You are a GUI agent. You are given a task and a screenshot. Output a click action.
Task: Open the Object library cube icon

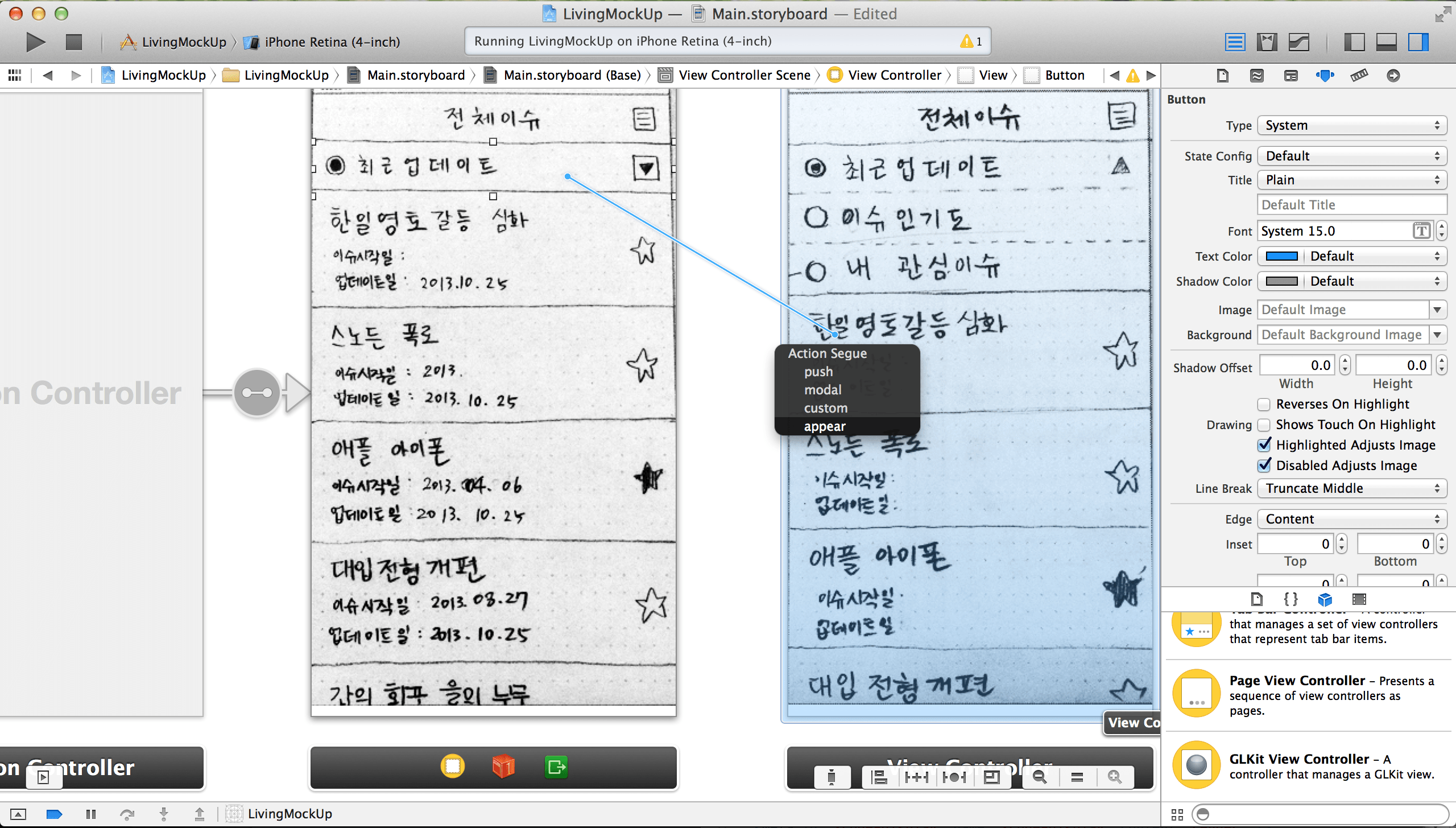[1325, 599]
